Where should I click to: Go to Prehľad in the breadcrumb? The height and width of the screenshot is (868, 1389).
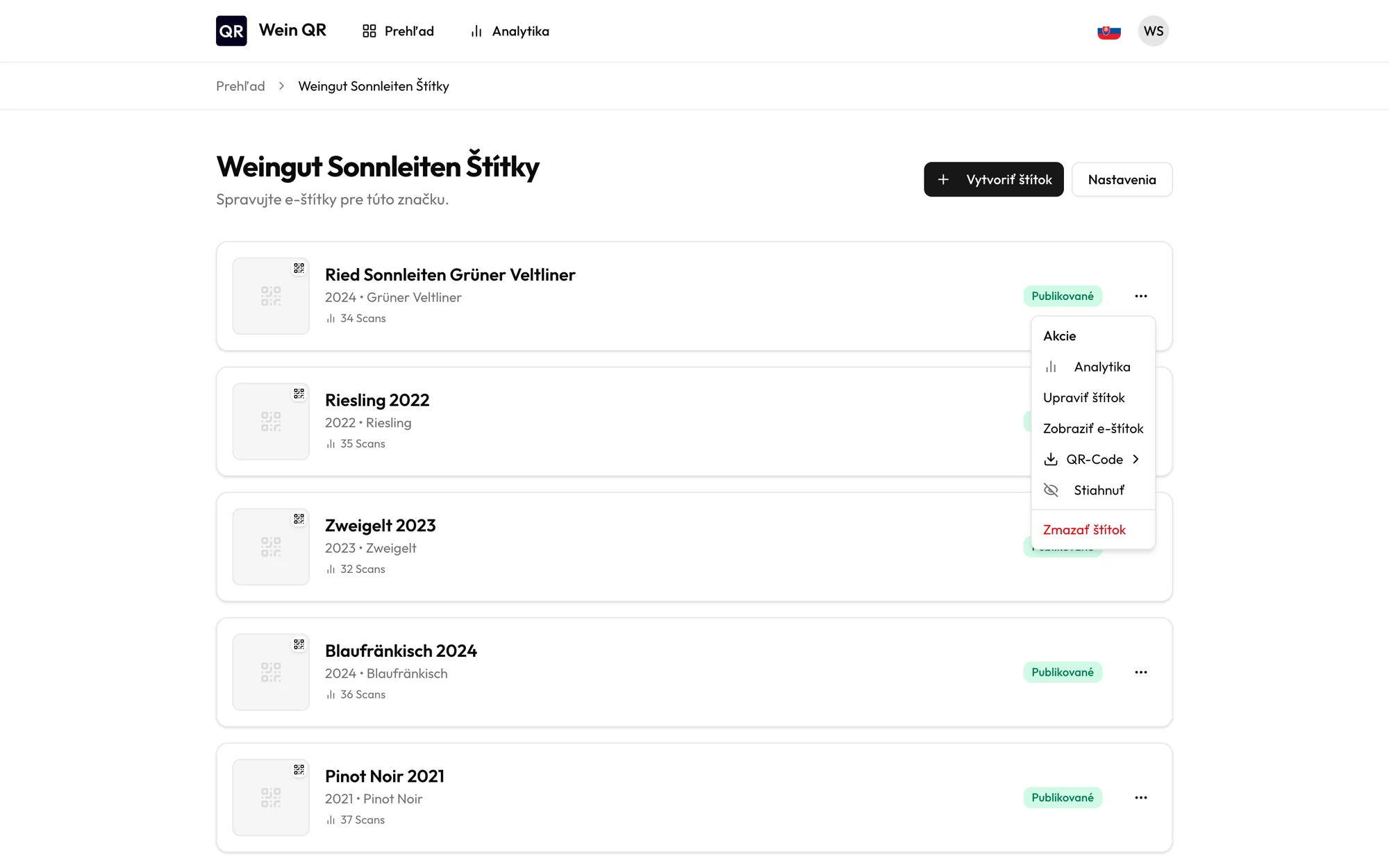coord(240,86)
